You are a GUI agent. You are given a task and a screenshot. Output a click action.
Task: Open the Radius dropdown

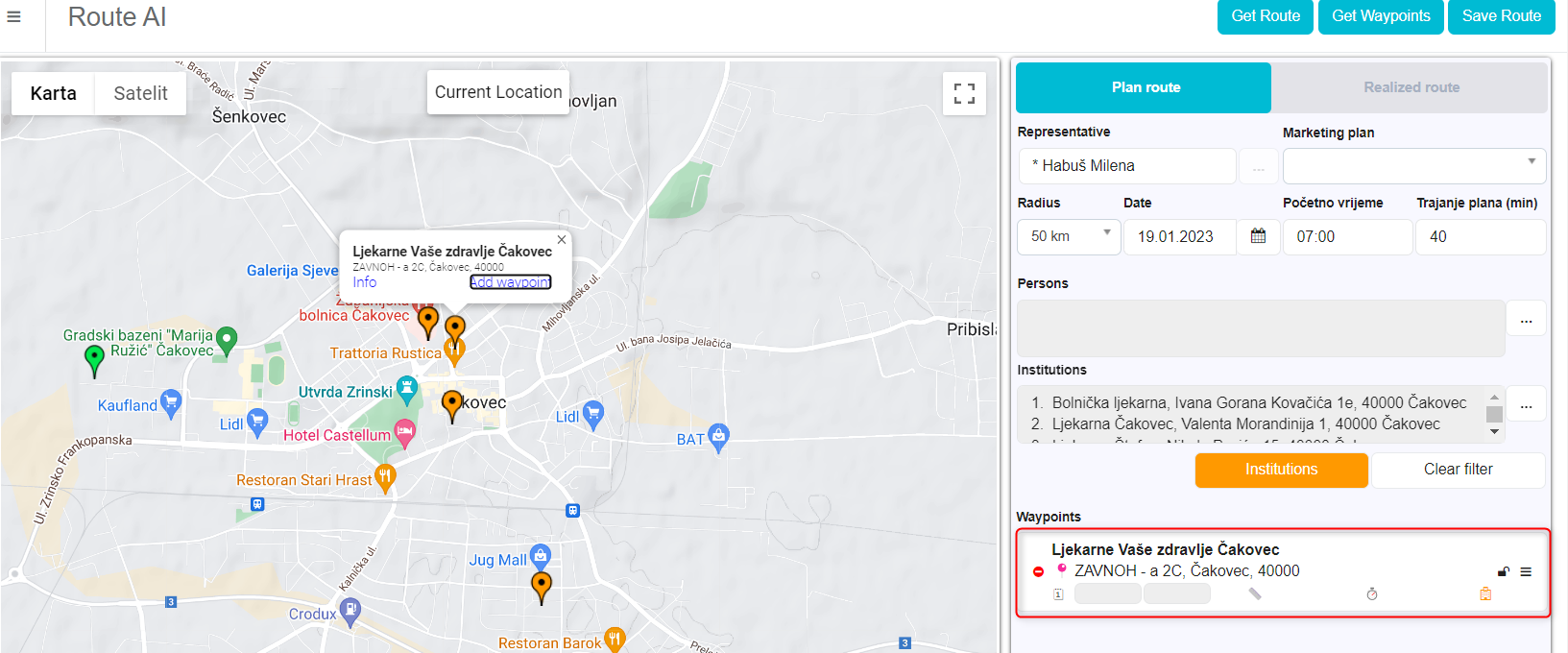(x=1069, y=236)
